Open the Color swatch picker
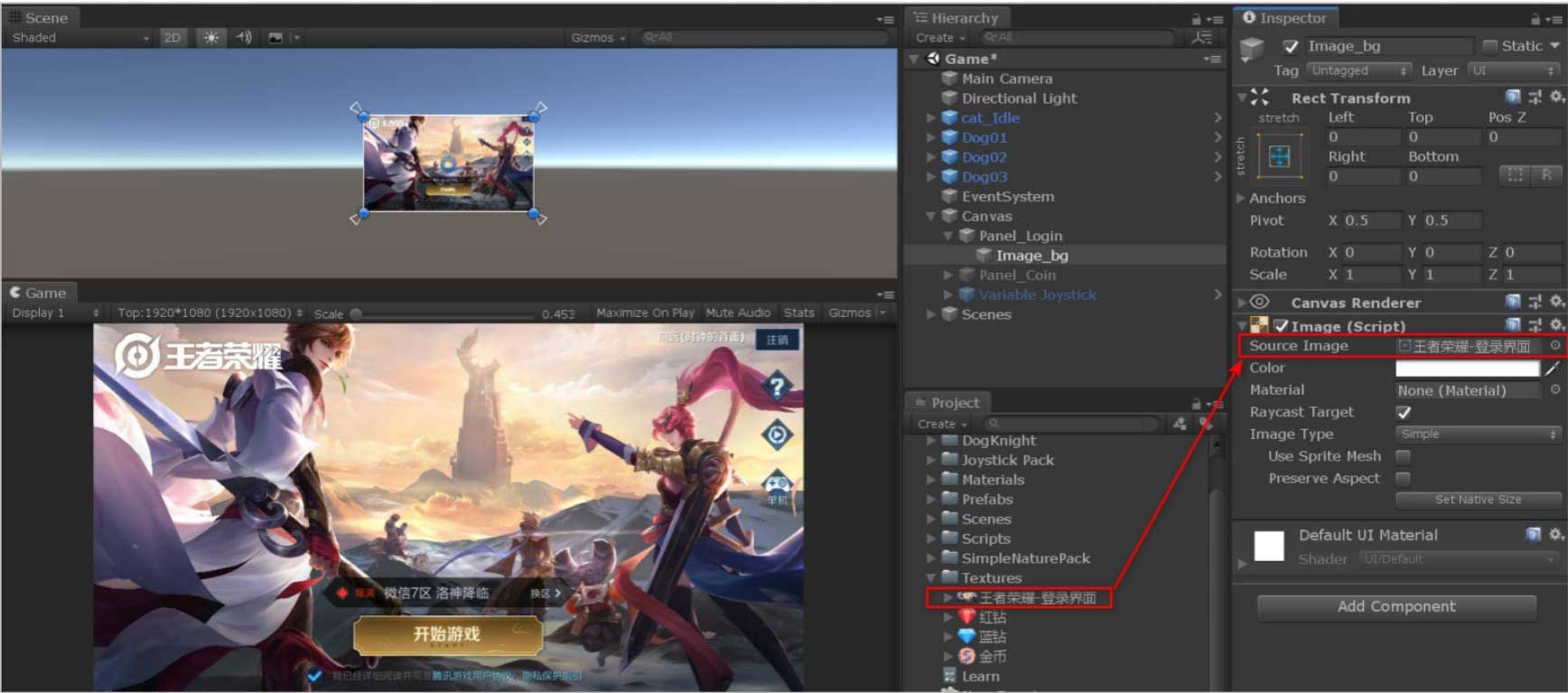Viewport: 1568px width, 693px height. pyautogui.click(x=1467, y=368)
